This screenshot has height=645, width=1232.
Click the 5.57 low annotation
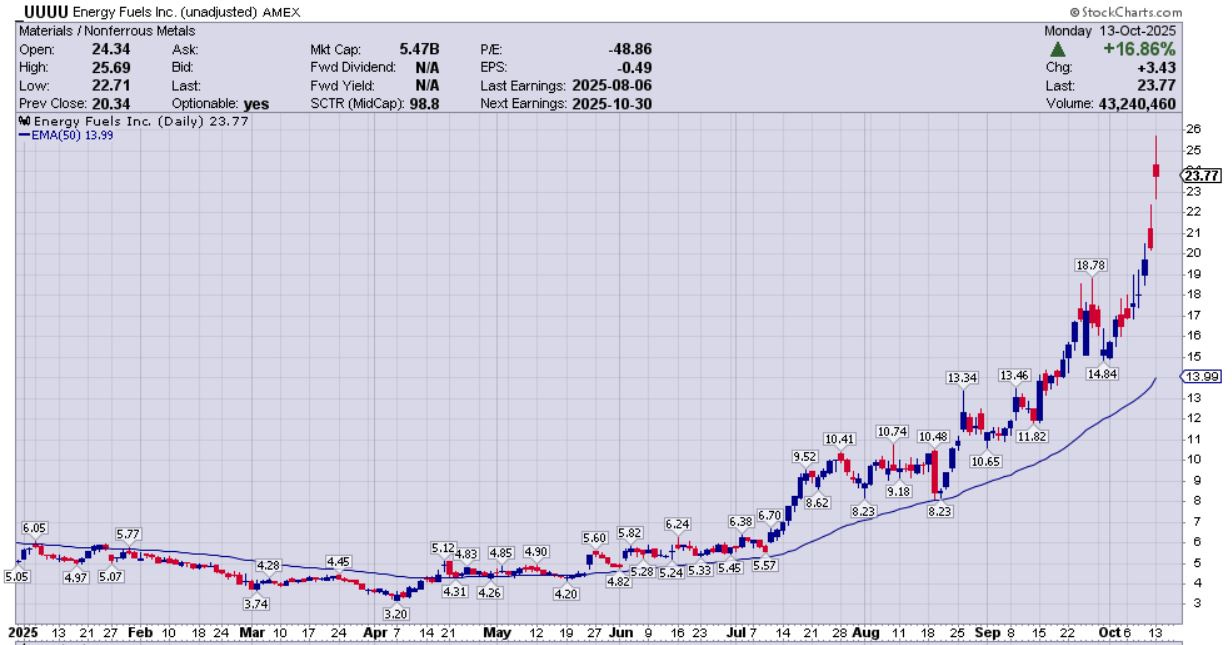coord(764,565)
